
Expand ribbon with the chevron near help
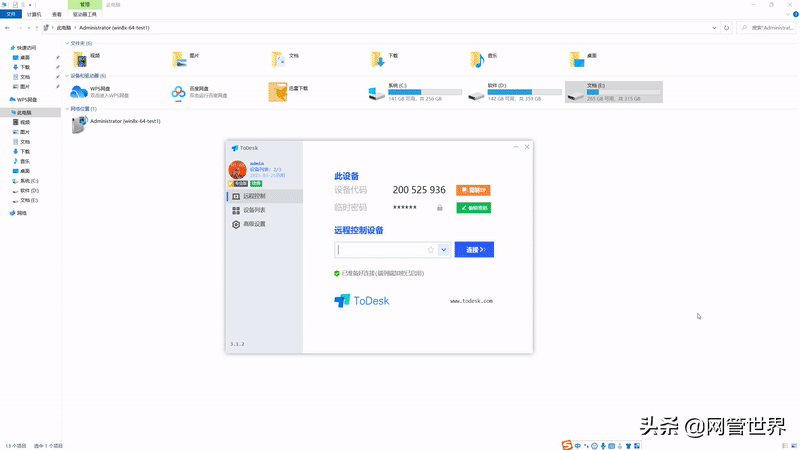[788, 14]
